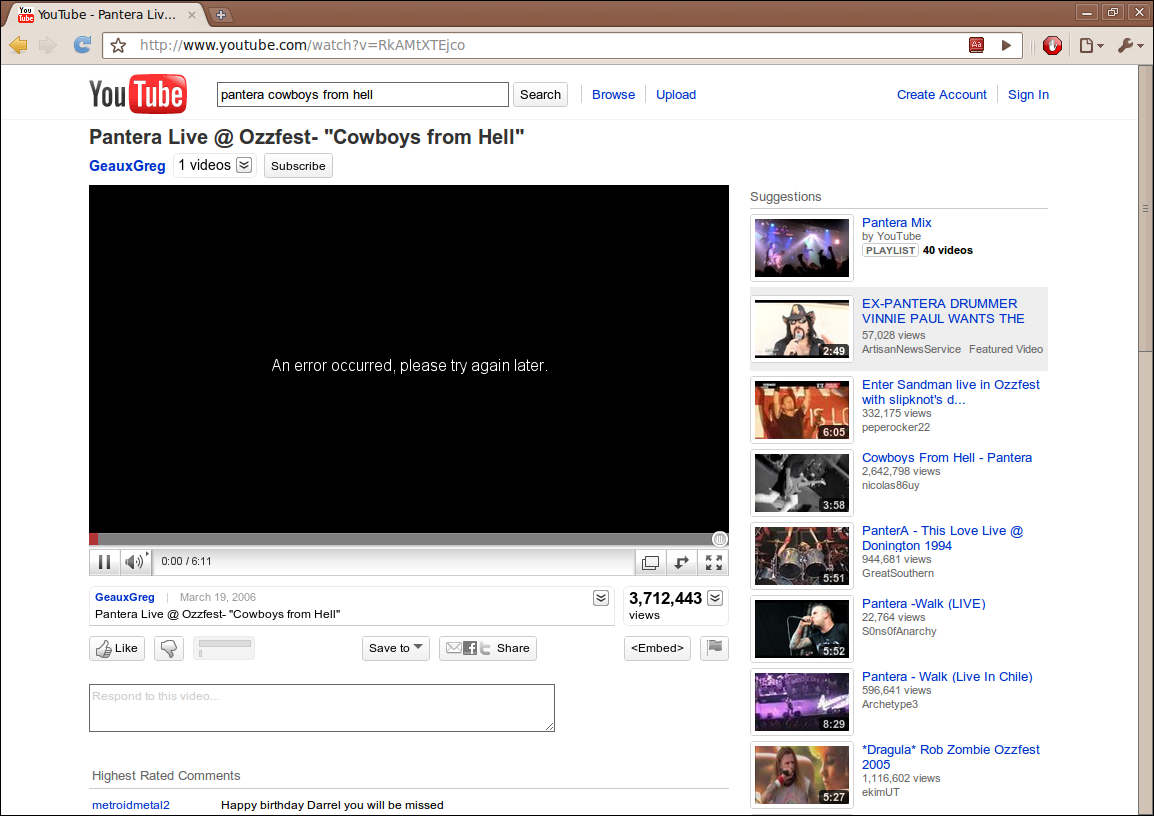
Task: Pause the video with pause button
Action: coord(105,562)
